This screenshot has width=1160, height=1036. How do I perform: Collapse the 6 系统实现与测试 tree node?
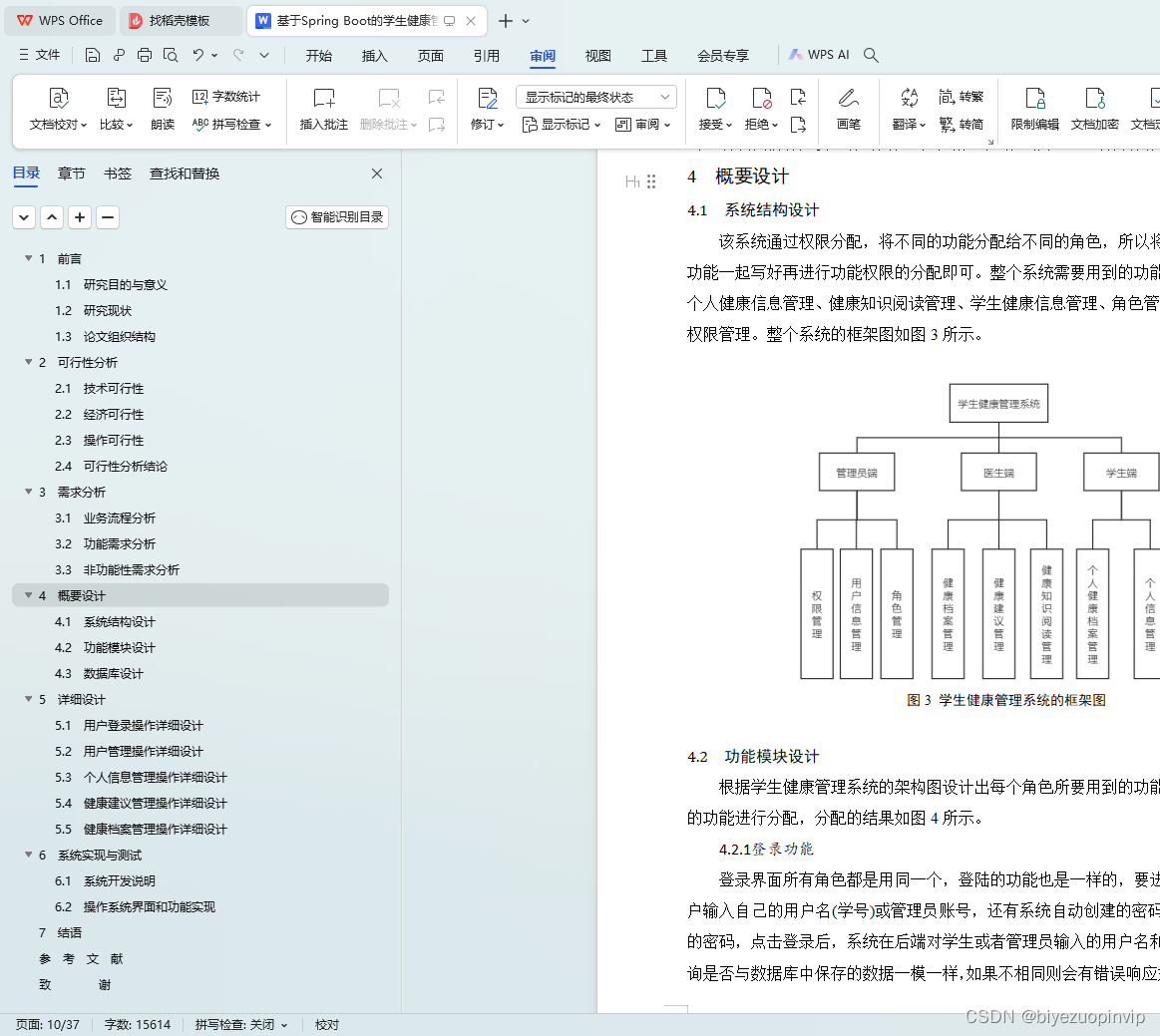coord(28,855)
